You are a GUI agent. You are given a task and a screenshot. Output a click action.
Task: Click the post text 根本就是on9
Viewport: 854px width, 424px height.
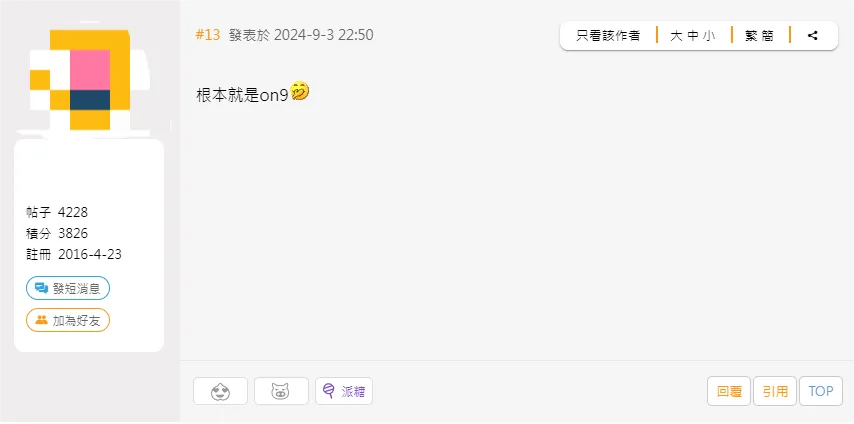point(242,95)
